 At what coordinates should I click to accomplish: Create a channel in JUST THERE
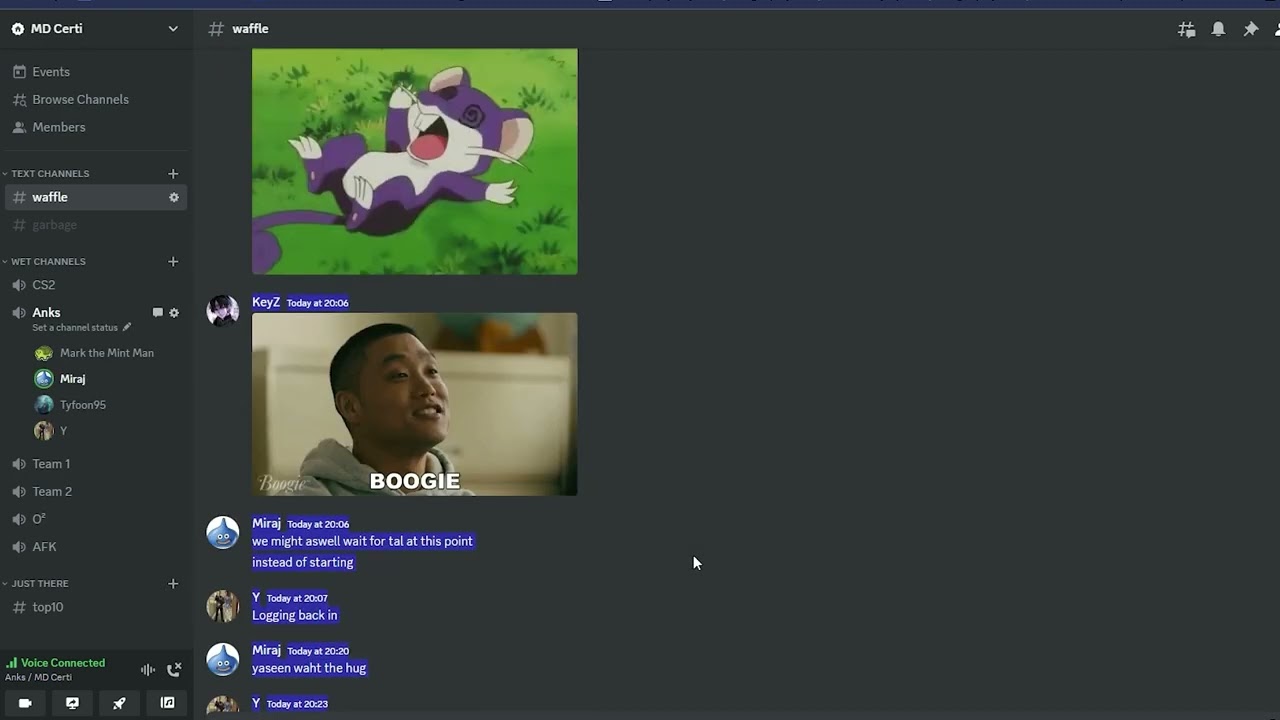tap(173, 584)
